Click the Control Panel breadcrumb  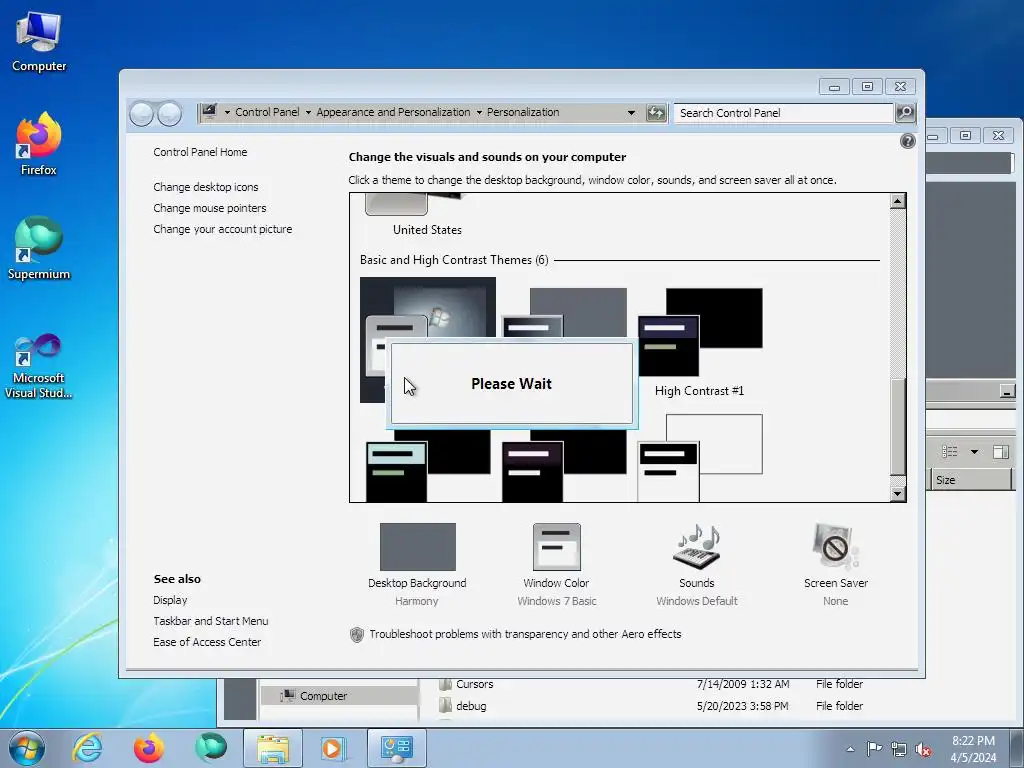267,112
